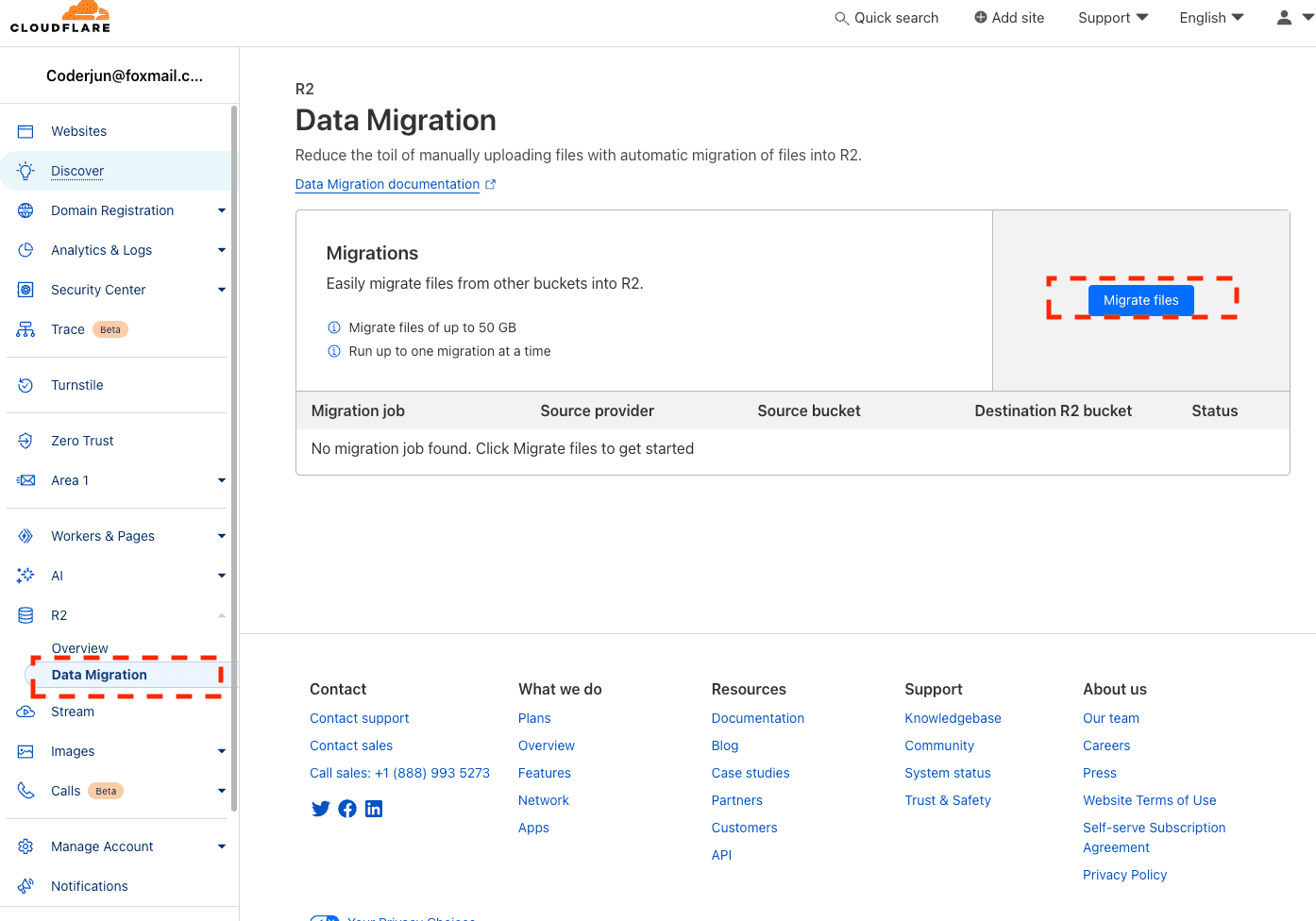Image resolution: width=1316 pixels, height=921 pixels.
Task: Open the Knowledgebase footer link
Action: coord(953,718)
